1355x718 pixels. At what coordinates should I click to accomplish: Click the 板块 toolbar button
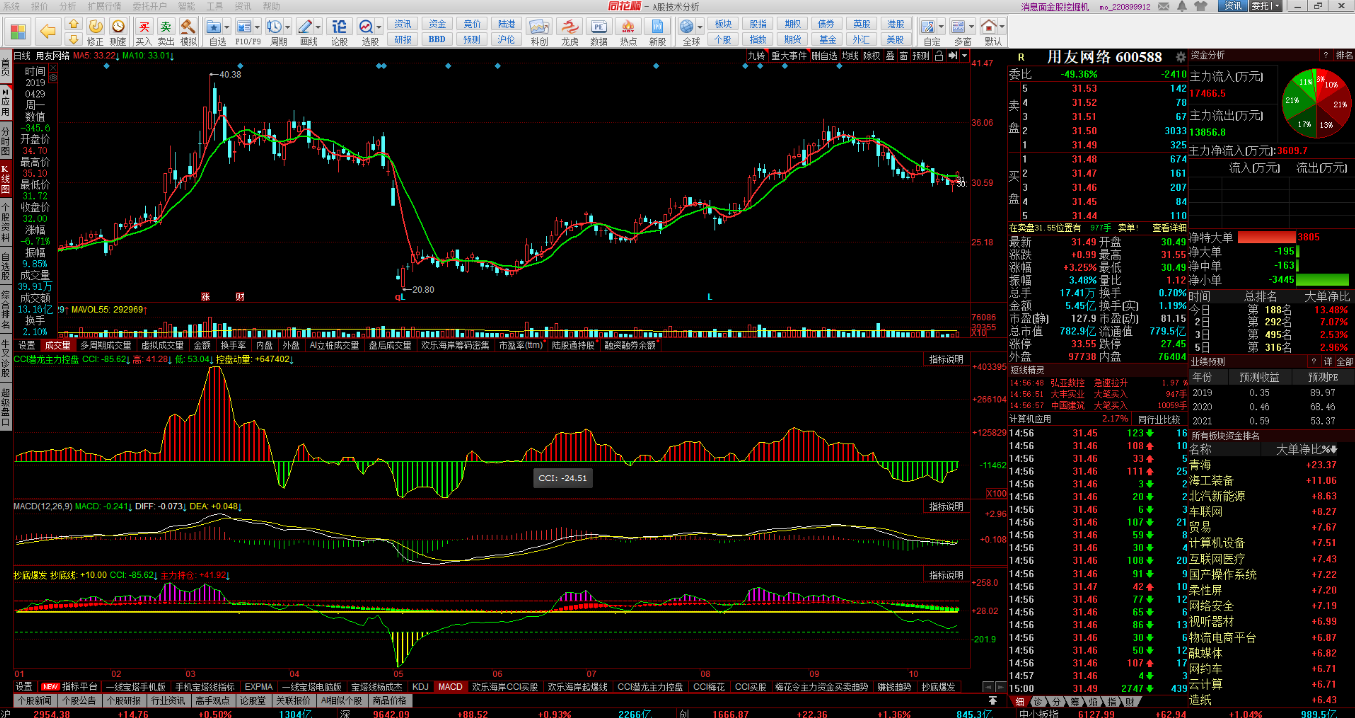(x=723, y=23)
